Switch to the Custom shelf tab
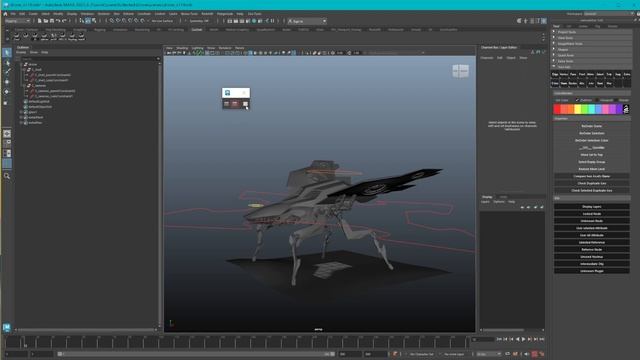 (197, 30)
